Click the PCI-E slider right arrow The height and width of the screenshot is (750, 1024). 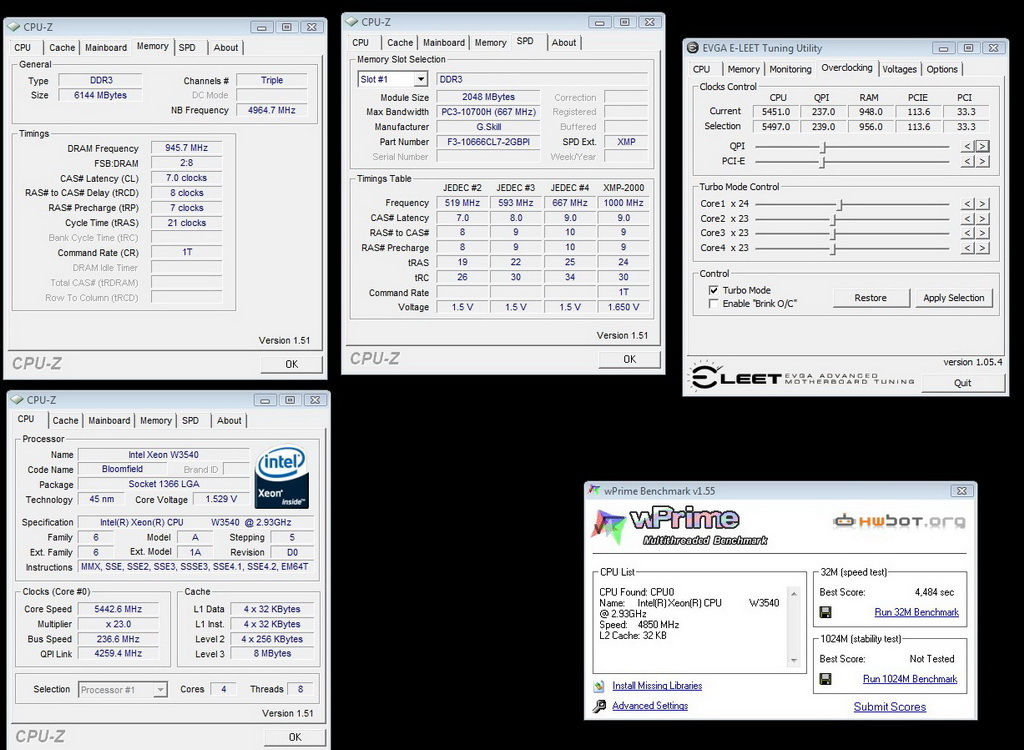point(982,161)
